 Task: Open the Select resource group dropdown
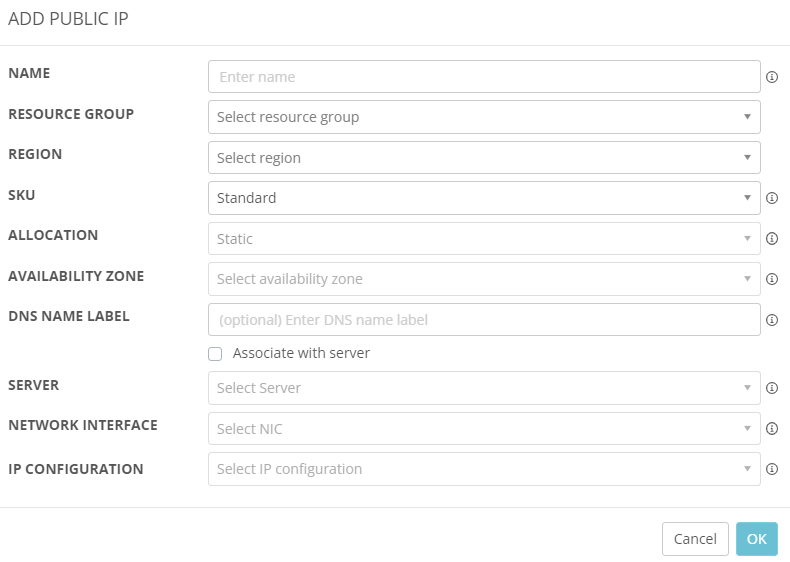484,117
